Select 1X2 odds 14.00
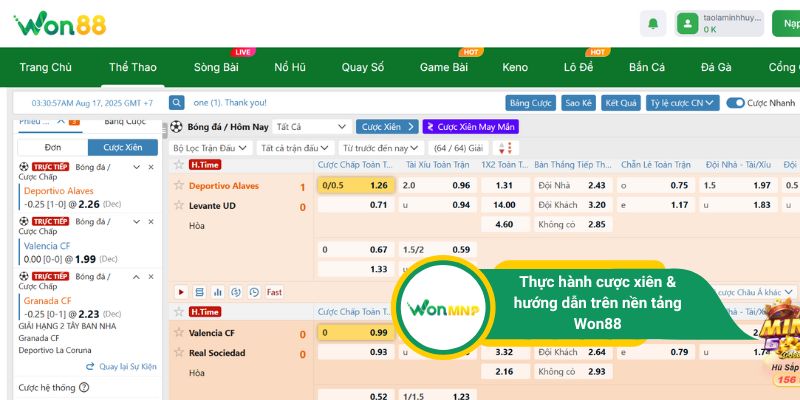 505,205
